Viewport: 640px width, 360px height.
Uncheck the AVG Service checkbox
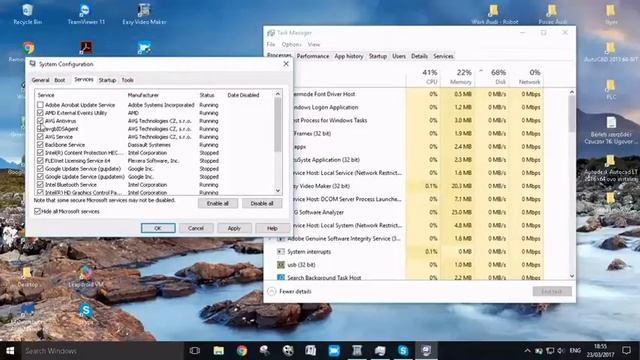click(40, 137)
